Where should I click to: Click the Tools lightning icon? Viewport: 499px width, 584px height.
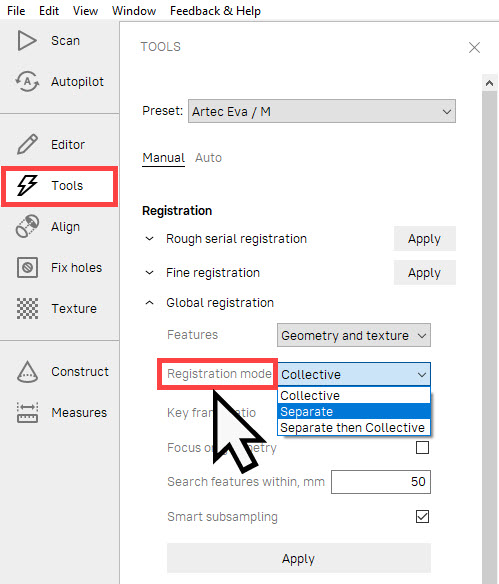(x=27, y=185)
